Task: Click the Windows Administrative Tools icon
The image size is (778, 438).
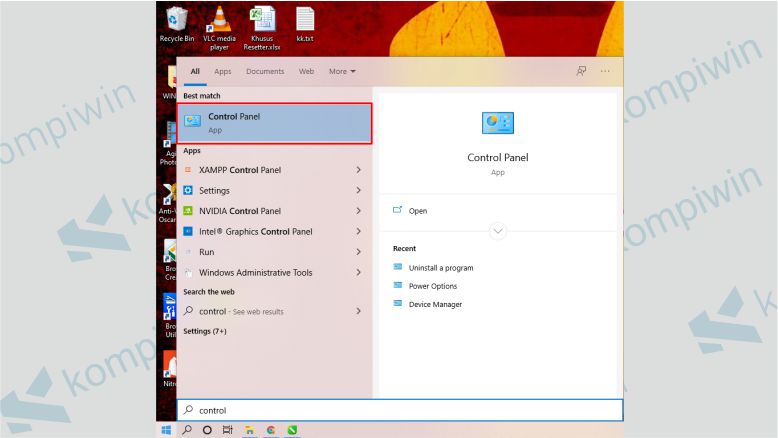Action: pyautogui.click(x=188, y=272)
